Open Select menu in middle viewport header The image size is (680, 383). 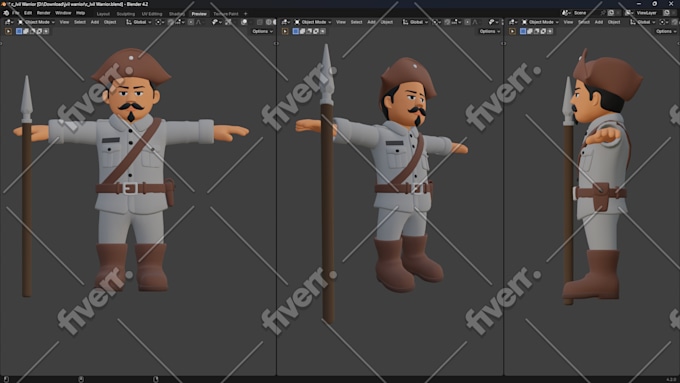pos(356,22)
